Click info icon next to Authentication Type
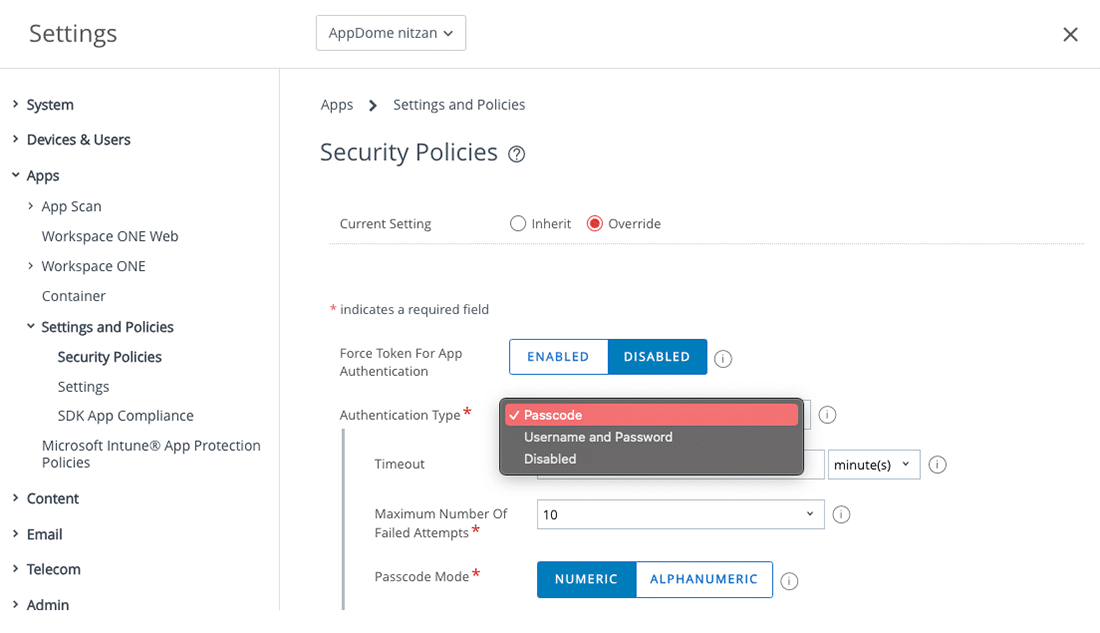Screen dimensions: 1100x633 [827, 415]
